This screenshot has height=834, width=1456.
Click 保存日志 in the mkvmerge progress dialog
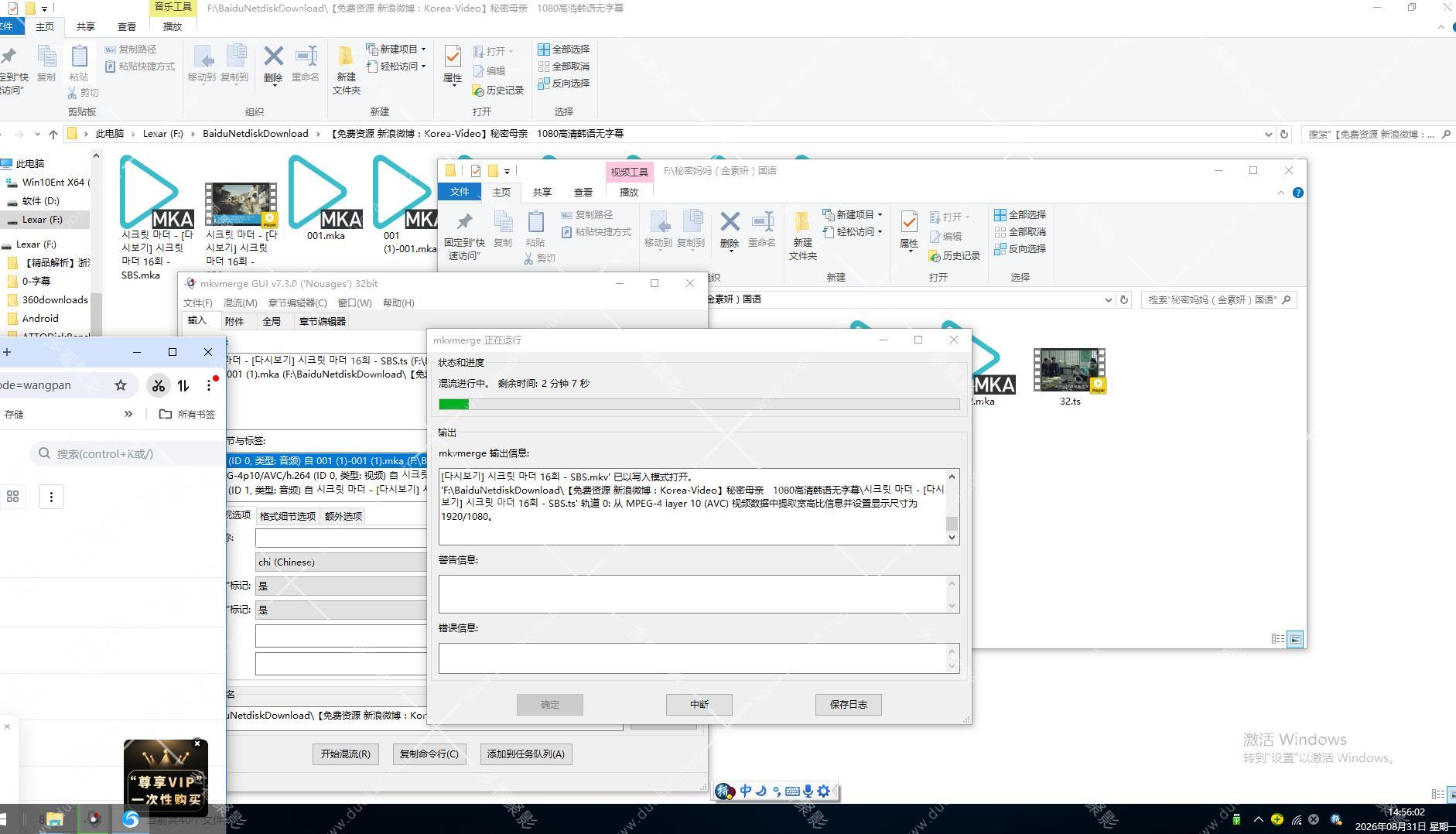pyautogui.click(x=848, y=704)
